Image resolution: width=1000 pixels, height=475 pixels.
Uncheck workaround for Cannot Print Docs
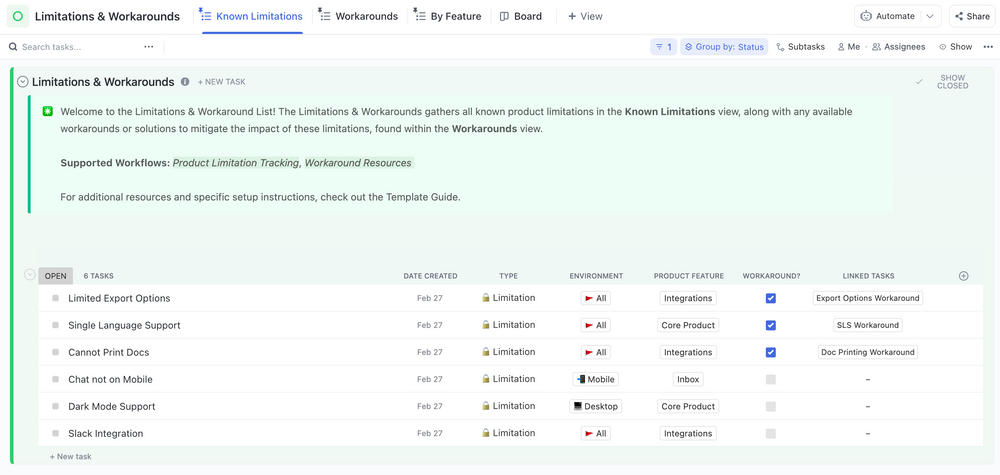coord(770,352)
